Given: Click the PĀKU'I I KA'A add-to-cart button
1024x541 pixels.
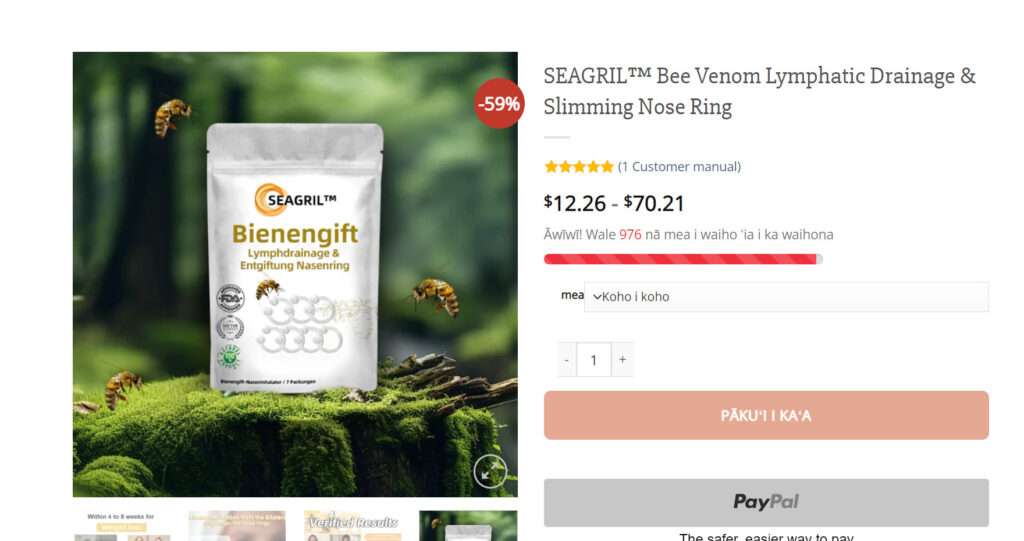Looking at the screenshot, I should tap(766, 416).
